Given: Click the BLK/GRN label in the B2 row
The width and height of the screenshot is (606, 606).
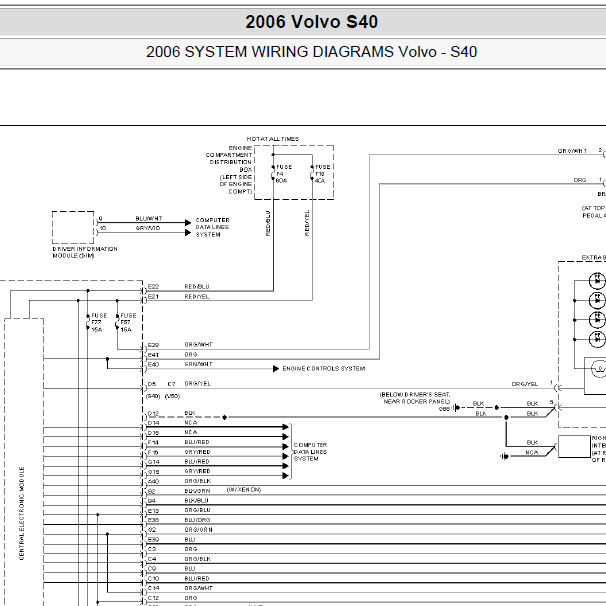Looking at the screenshot, I should click(x=197, y=491).
